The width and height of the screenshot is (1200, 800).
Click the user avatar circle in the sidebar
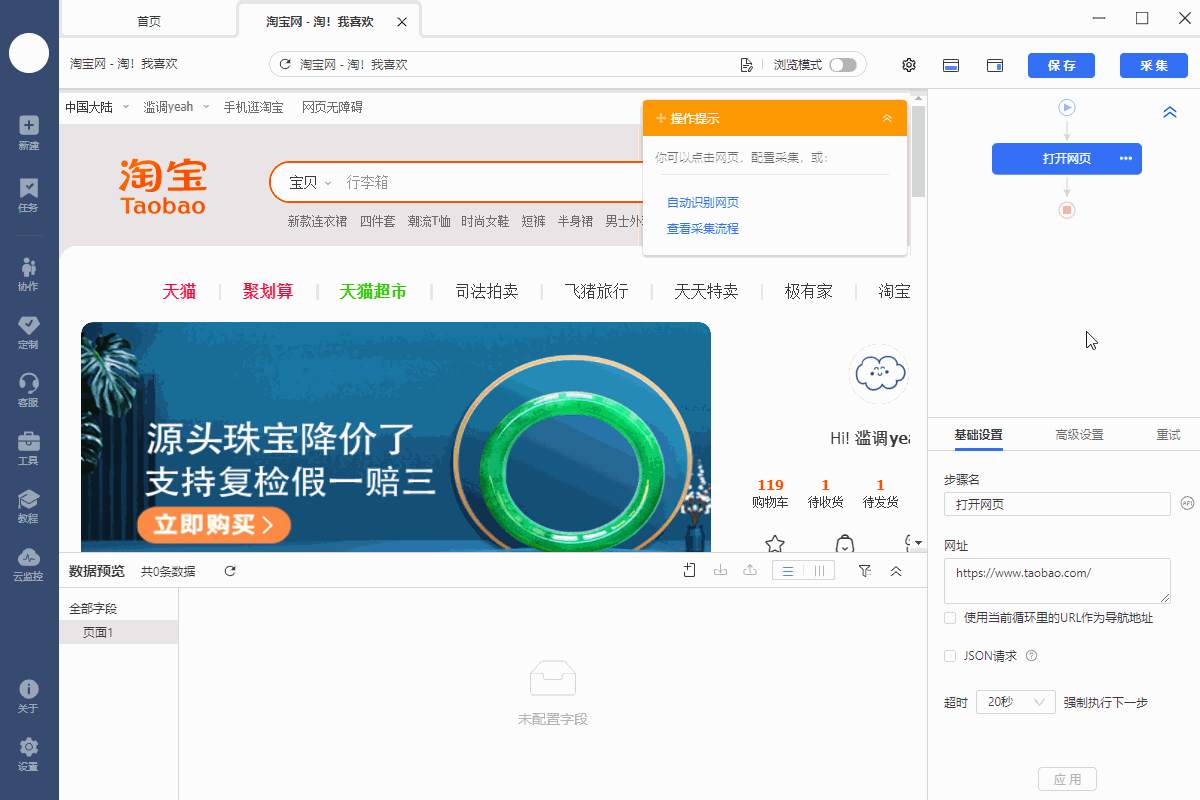click(29, 52)
